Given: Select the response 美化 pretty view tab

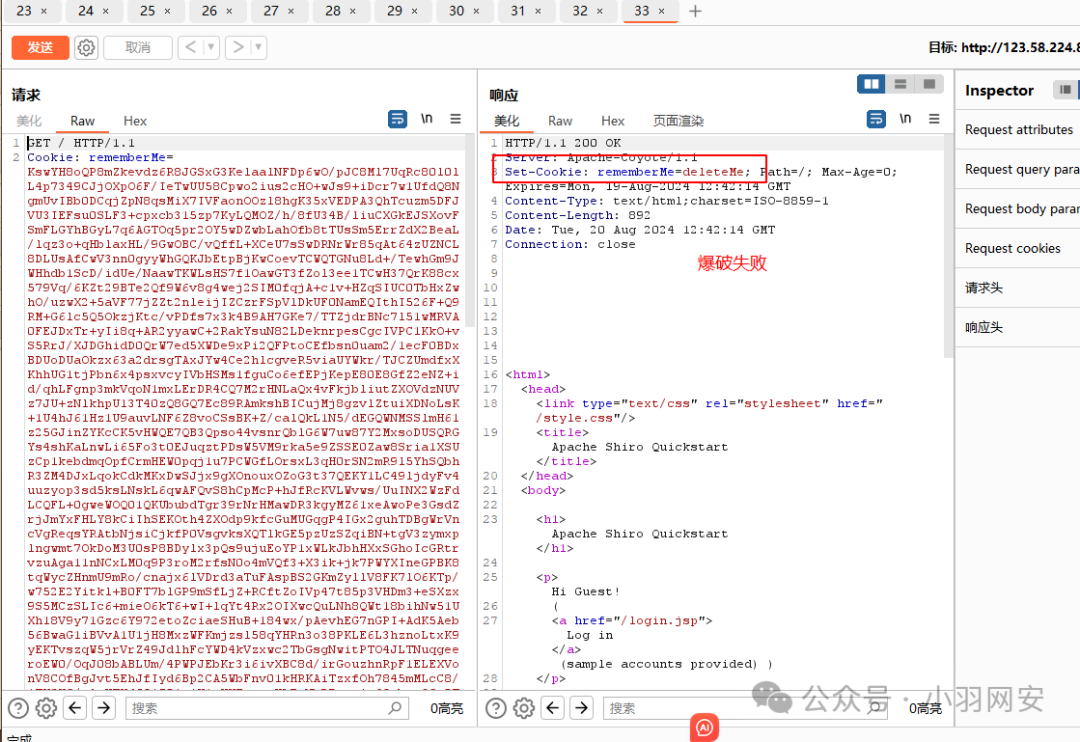Looking at the screenshot, I should [506, 121].
